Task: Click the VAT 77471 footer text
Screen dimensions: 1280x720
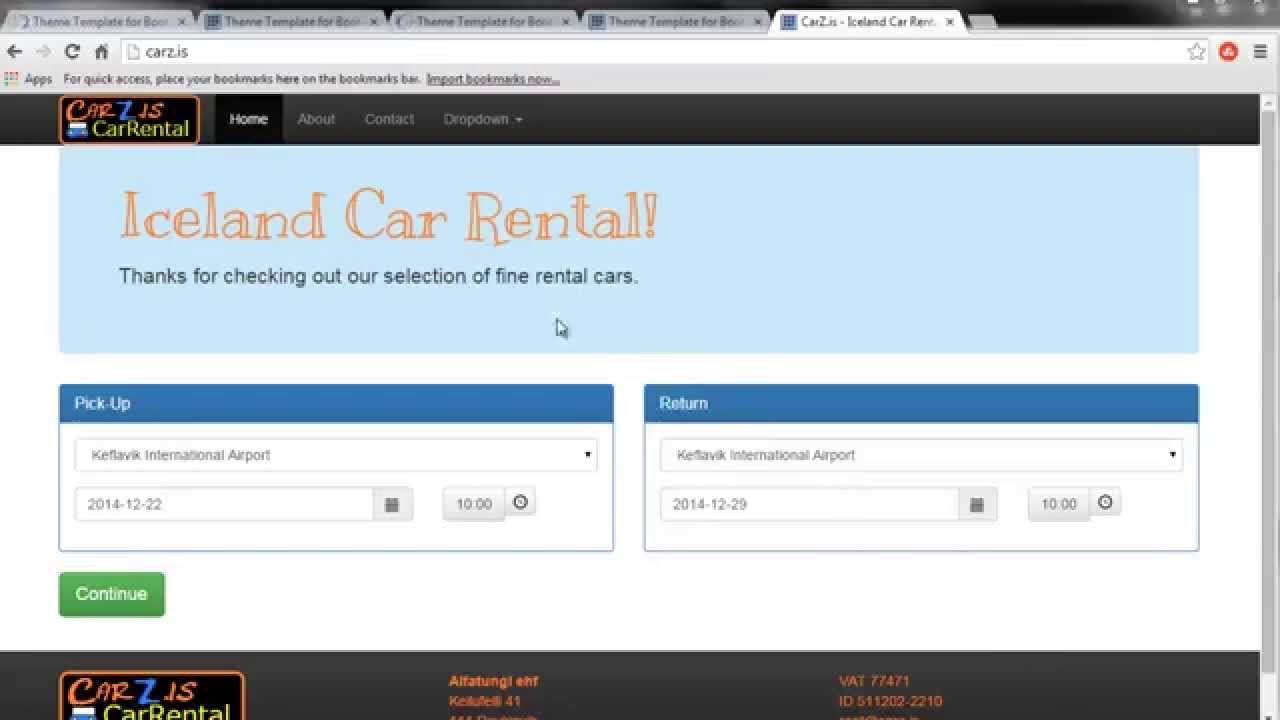Action: (874, 681)
